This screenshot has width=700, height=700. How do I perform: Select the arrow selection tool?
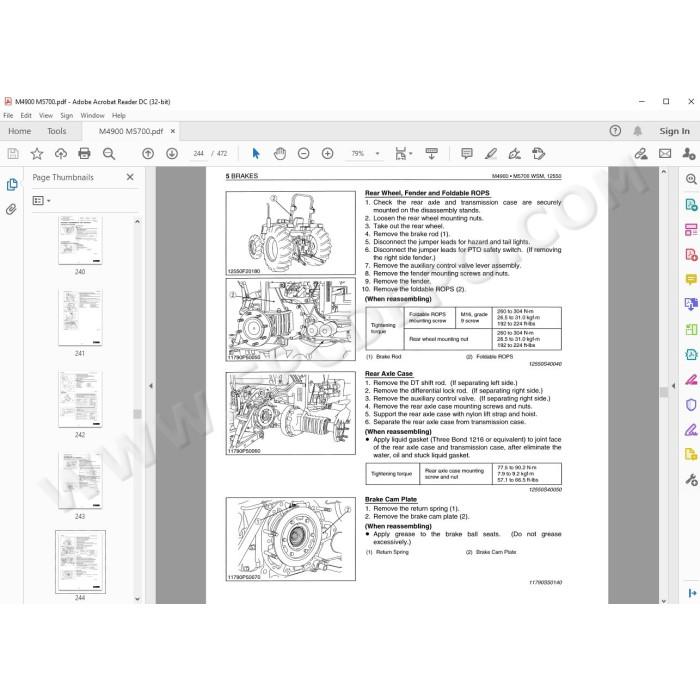coord(256,154)
